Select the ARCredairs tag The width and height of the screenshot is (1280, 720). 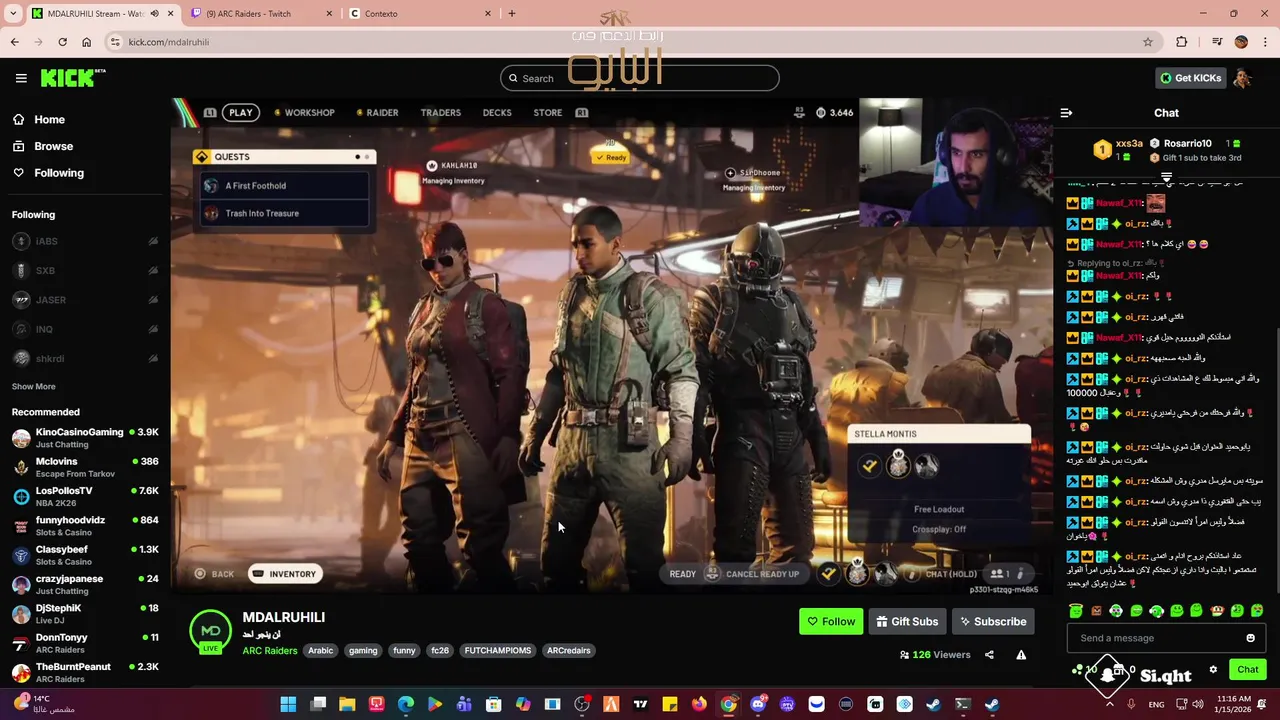click(x=568, y=651)
